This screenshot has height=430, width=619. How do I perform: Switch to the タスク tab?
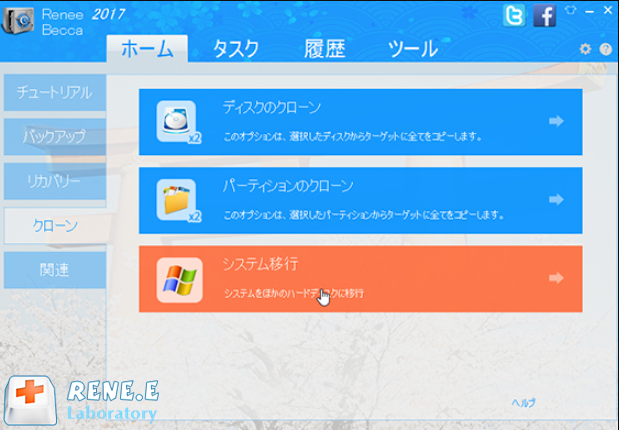[x=236, y=49]
